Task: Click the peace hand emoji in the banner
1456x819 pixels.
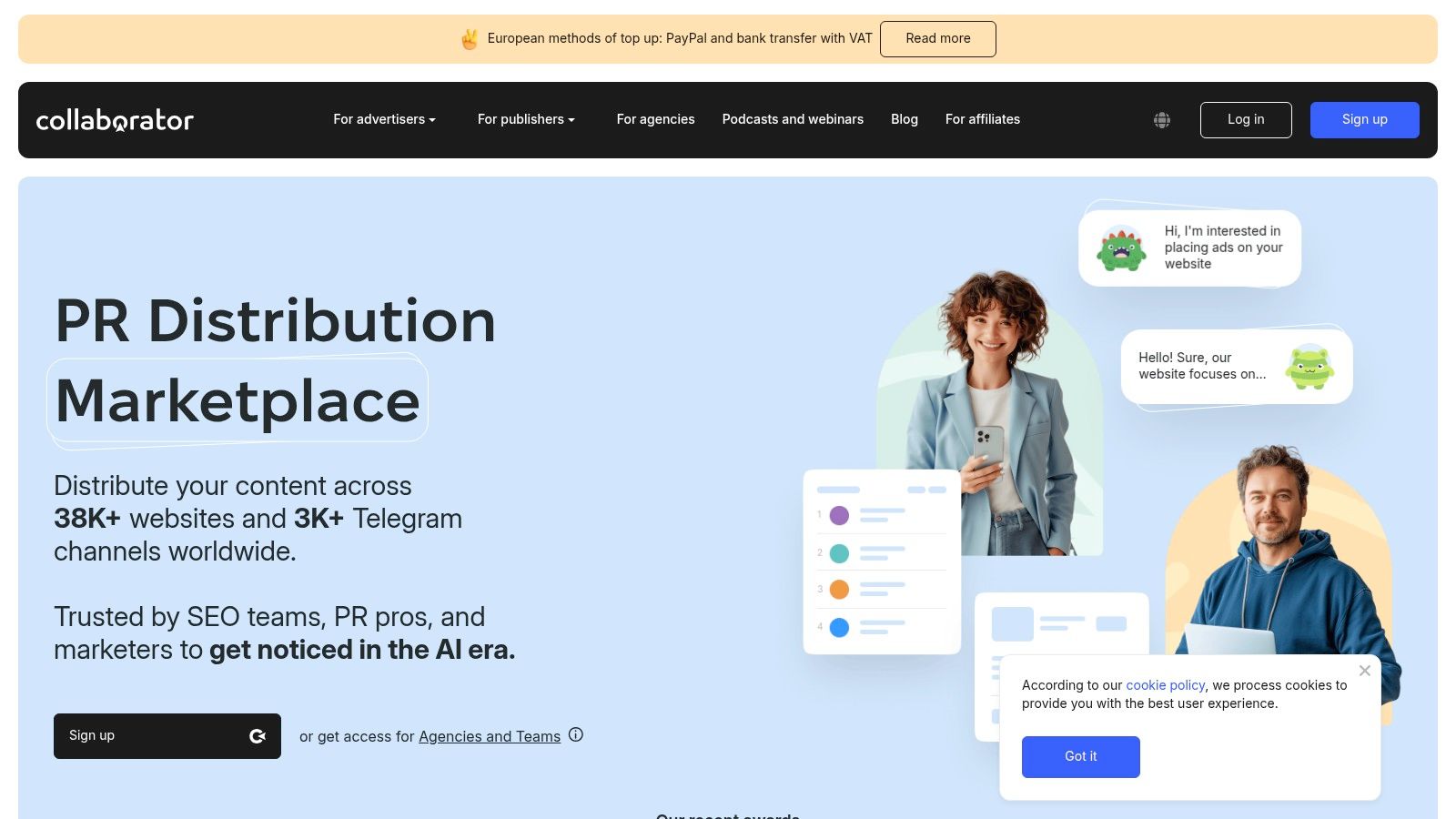Action: coord(470,39)
